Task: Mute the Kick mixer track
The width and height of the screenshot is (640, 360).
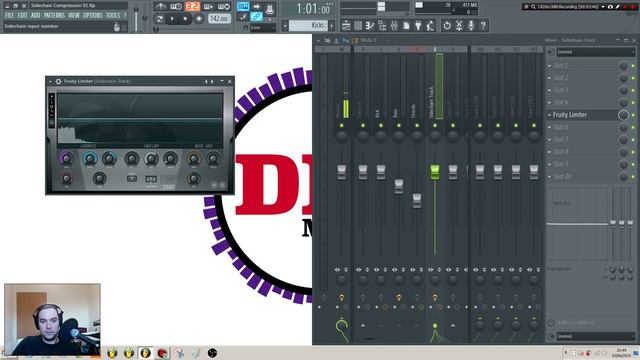Action: [x=381, y=126]
